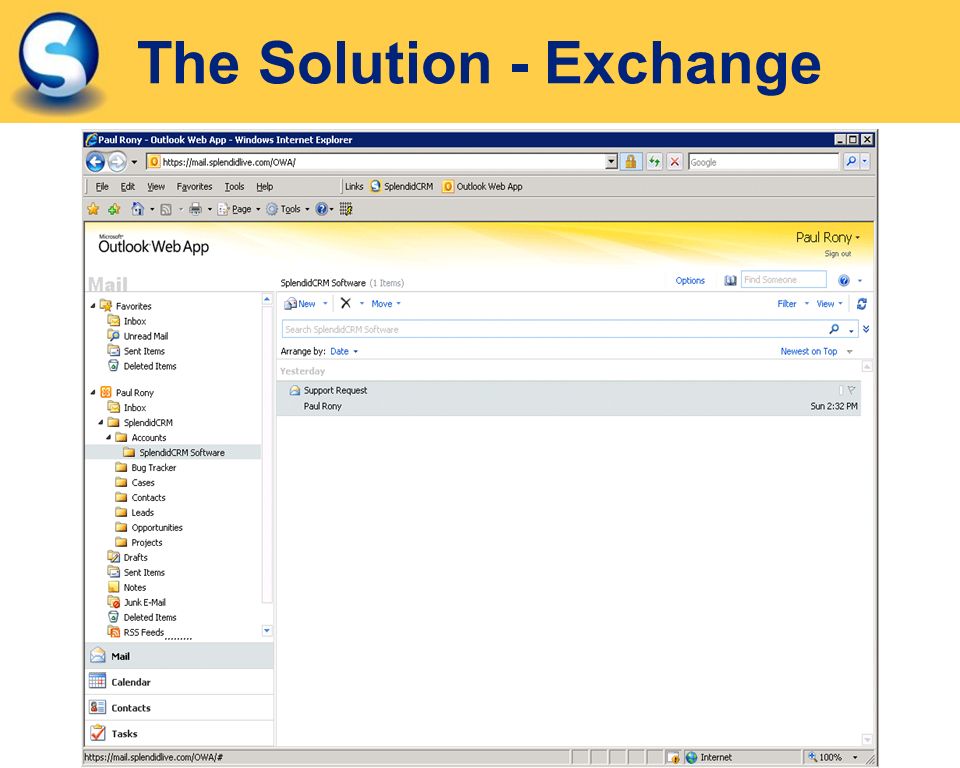Image resolution: width=960 pixels, height=768 pixels.
Task: Open the New item dropdown arrow
Action: (x=325, y=303)
